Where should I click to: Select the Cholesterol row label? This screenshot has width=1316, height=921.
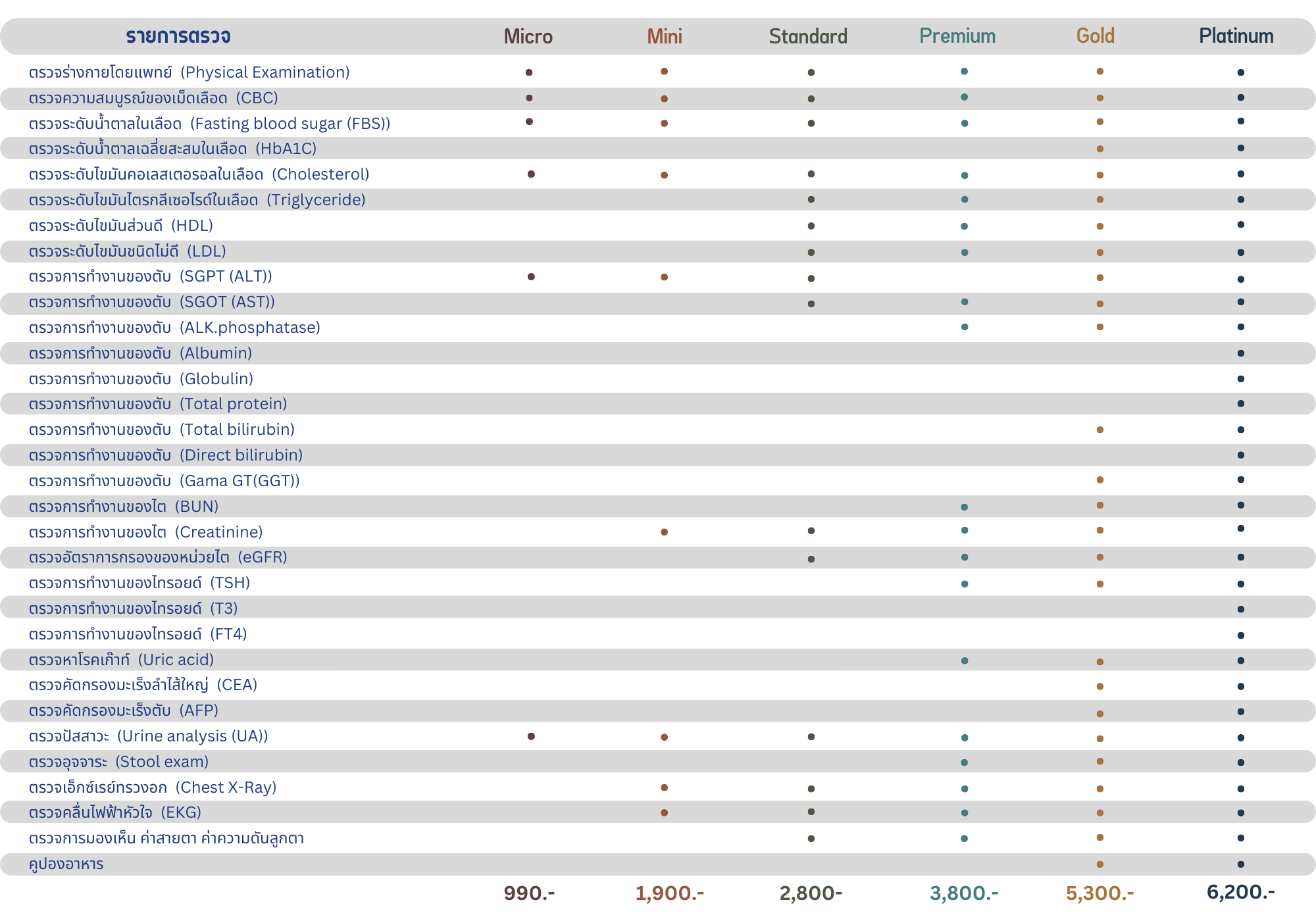[x=199, y=174]
